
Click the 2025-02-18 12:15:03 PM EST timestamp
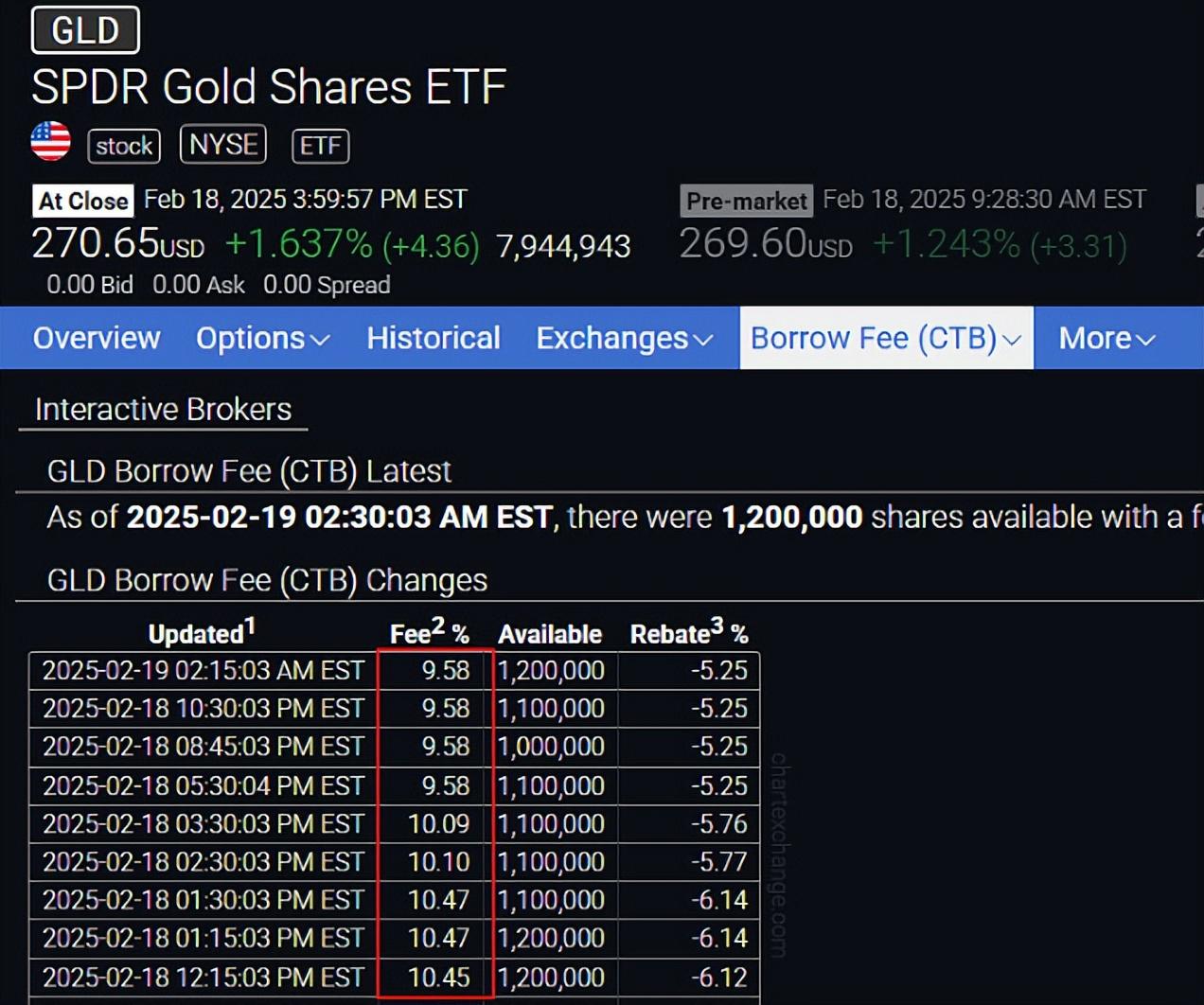coord(204,977)
